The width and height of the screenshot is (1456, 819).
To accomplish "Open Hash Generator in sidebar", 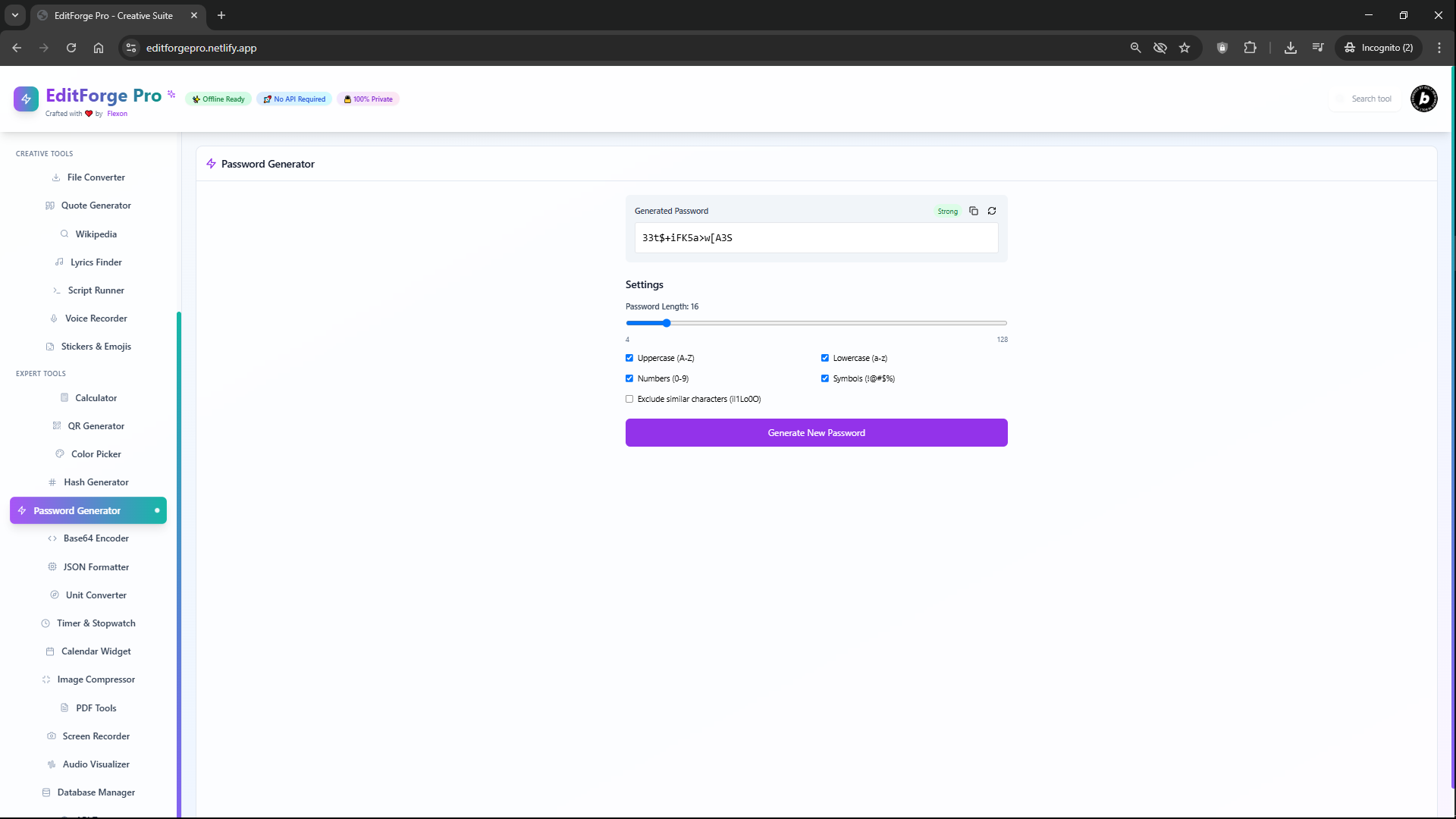I will tap(96, 482).
